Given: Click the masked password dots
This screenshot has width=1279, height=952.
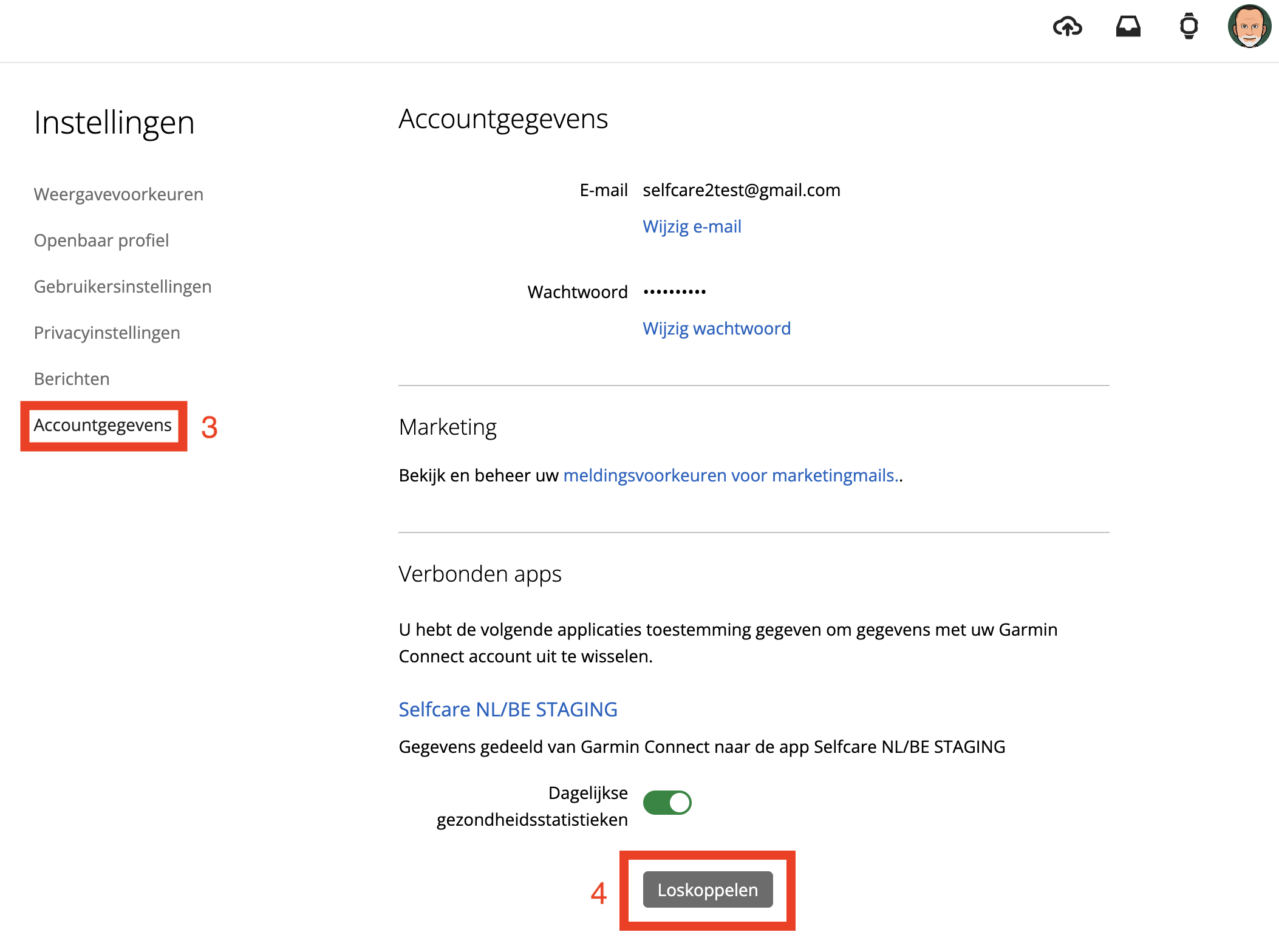Looking at the screenshot, I should (x=674, y=292).
